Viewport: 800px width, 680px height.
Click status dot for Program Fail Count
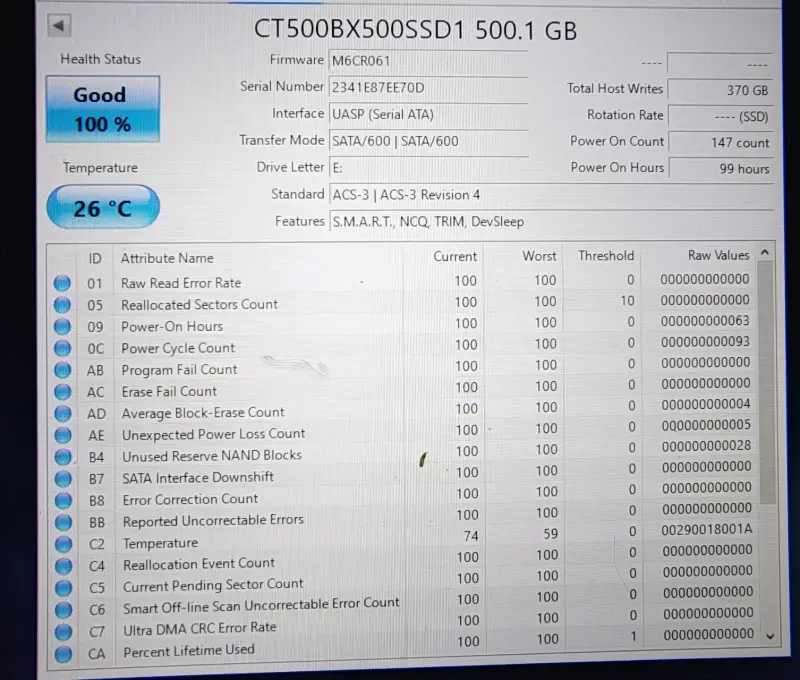tap(63, 370)
